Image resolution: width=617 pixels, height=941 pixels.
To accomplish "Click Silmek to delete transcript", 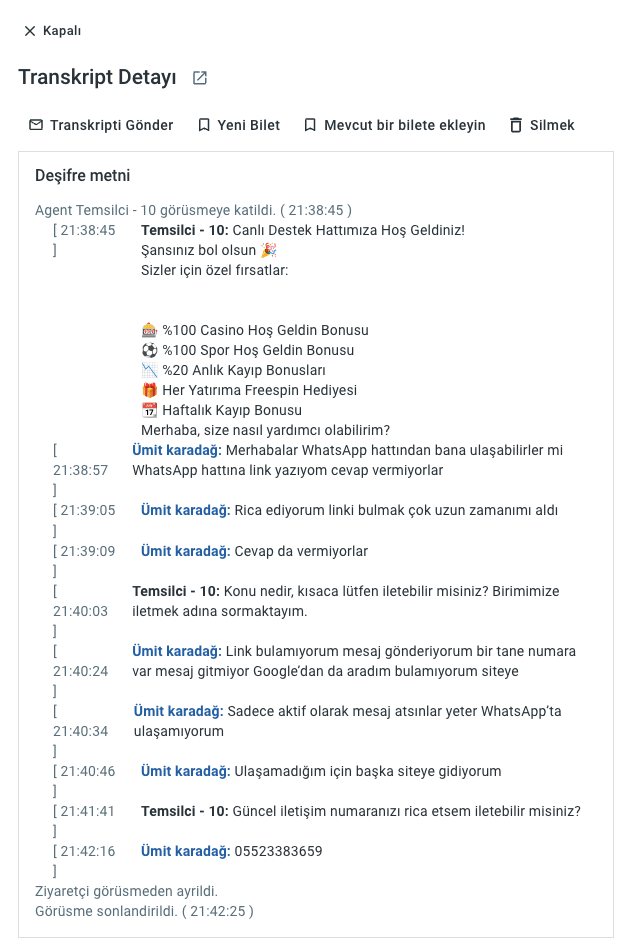I will point(552,125).
